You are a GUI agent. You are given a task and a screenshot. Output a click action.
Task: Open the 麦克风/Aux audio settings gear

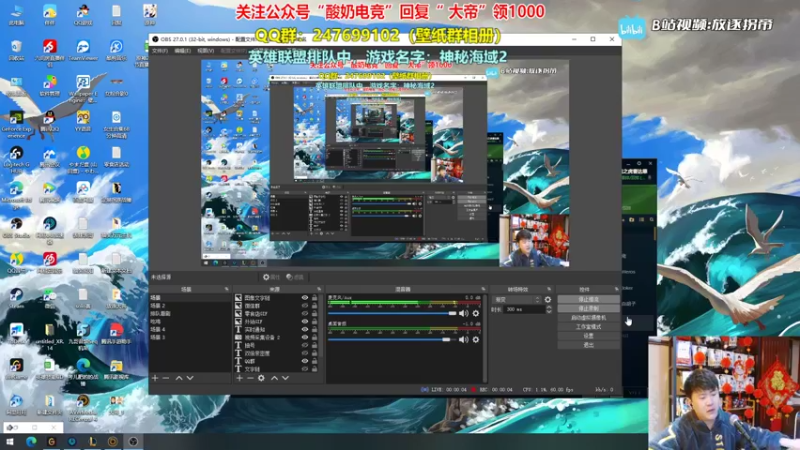[476, 313]
